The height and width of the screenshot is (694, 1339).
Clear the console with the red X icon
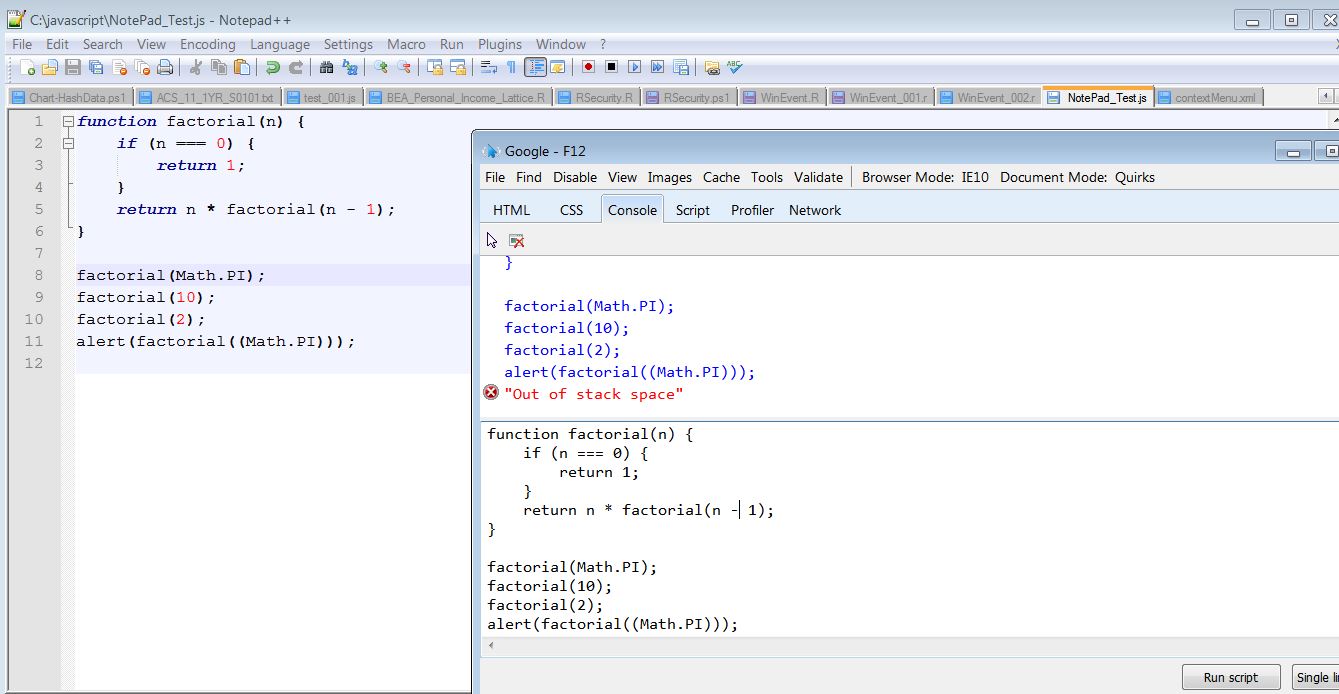[516, 240]
